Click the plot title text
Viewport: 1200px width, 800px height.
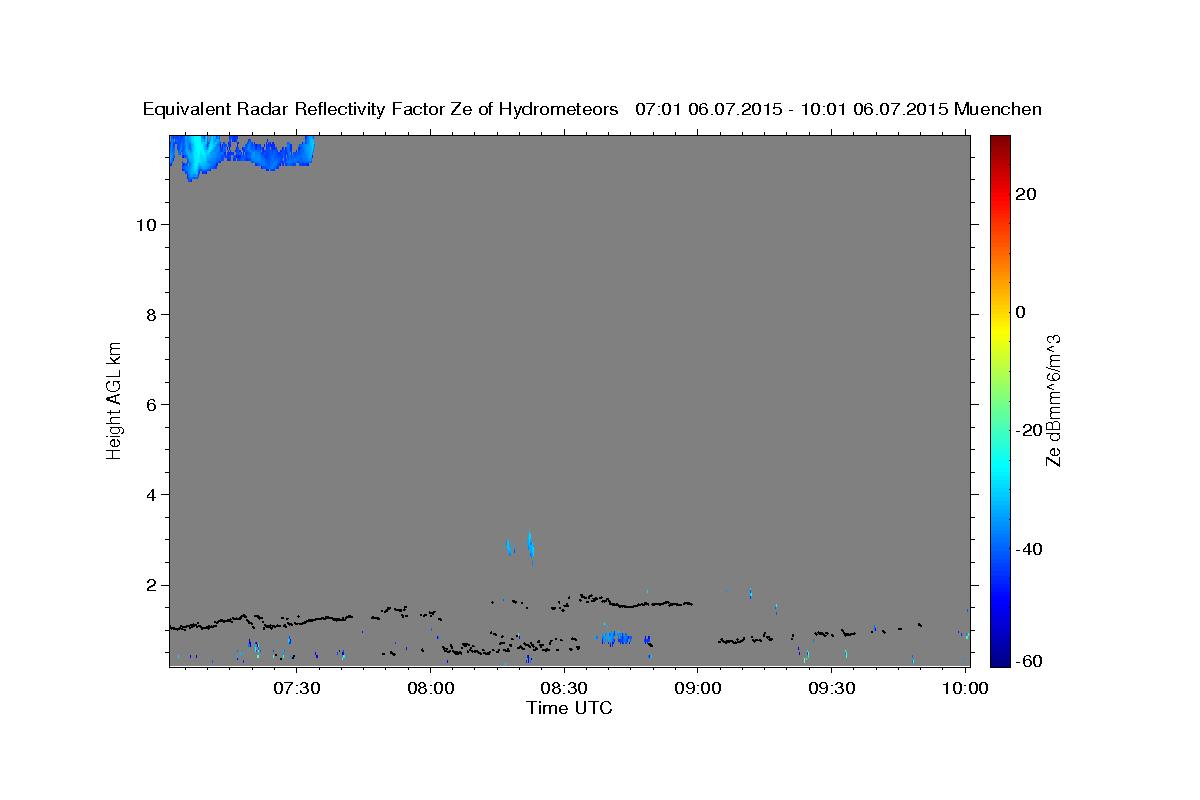coord(593,109)
